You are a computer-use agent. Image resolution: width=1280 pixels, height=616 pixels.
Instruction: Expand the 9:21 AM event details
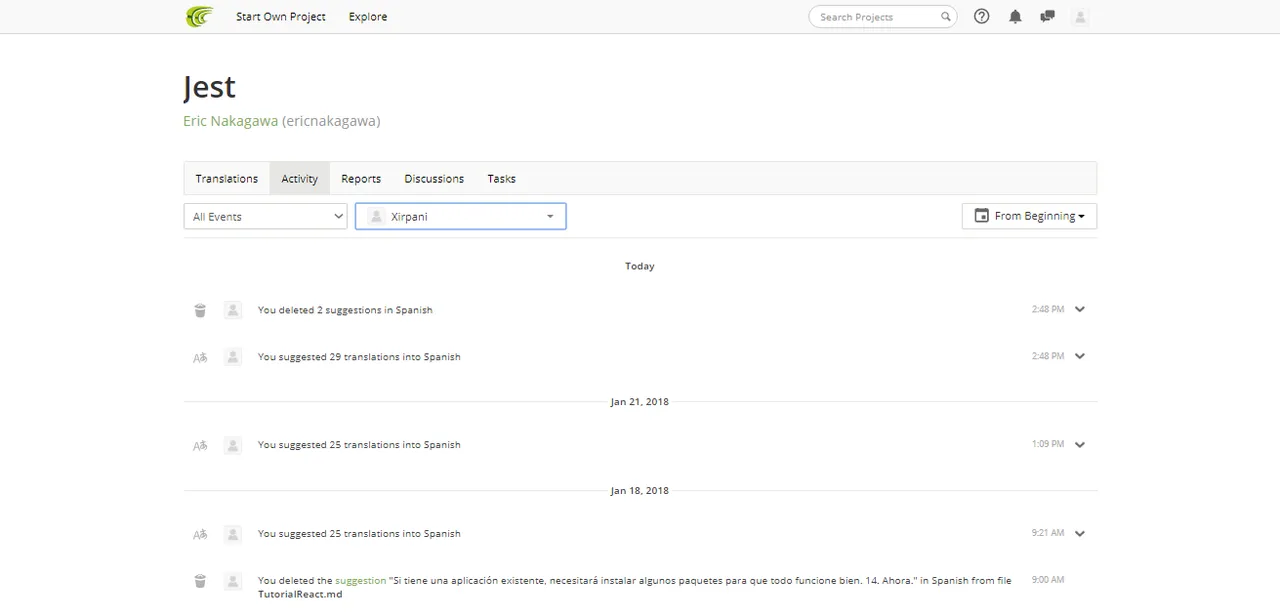[x=1080, y=534]
